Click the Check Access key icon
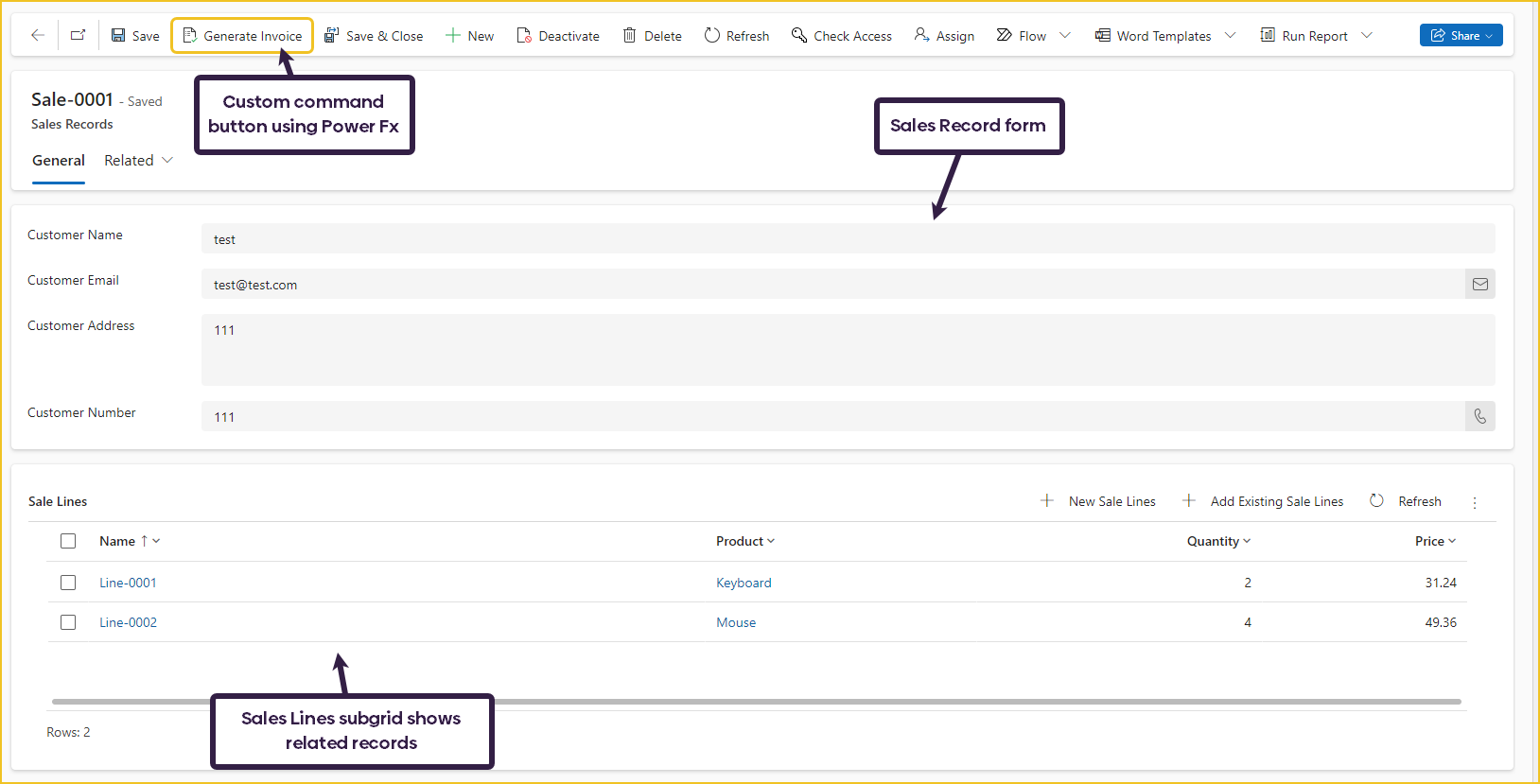Screen dimensions: 1540x784 point(799,36)
